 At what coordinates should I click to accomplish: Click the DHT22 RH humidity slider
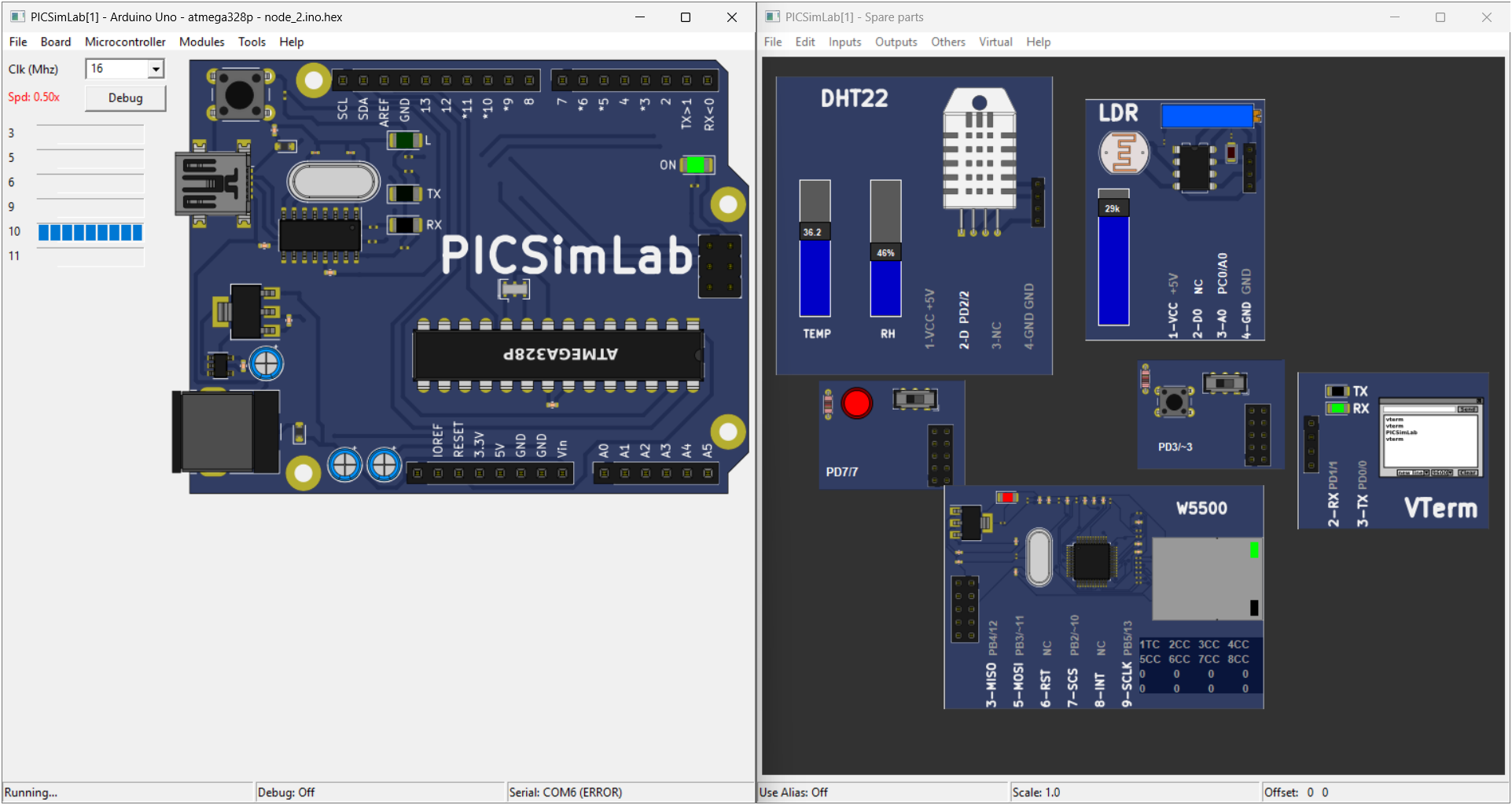point(886,248)
